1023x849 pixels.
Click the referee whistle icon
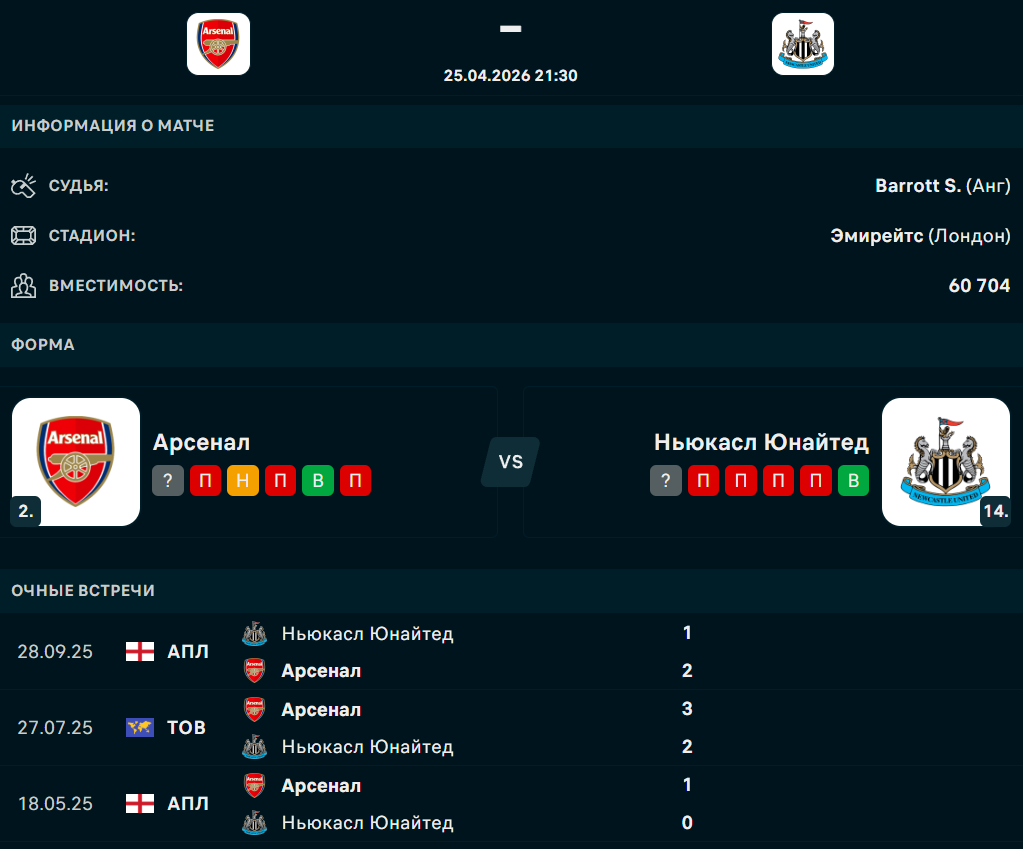coord(23,186)
